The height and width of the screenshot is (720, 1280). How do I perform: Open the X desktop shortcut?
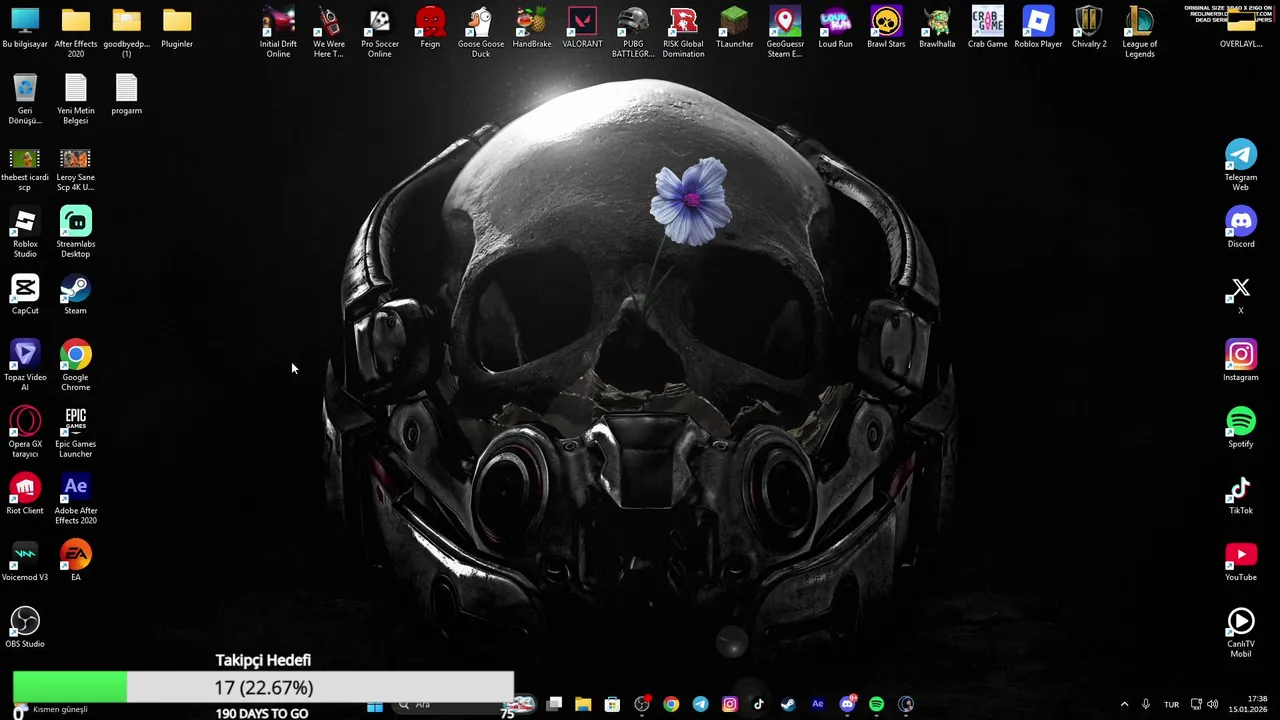1241,295
